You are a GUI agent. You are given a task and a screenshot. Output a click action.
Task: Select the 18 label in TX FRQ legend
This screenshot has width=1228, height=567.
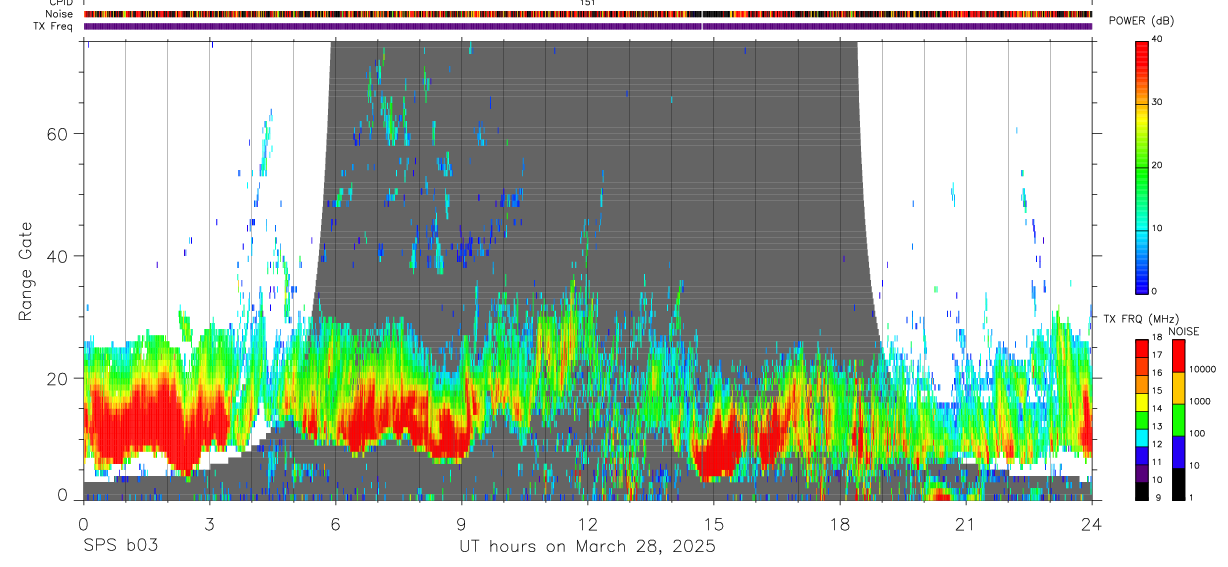1156,338
